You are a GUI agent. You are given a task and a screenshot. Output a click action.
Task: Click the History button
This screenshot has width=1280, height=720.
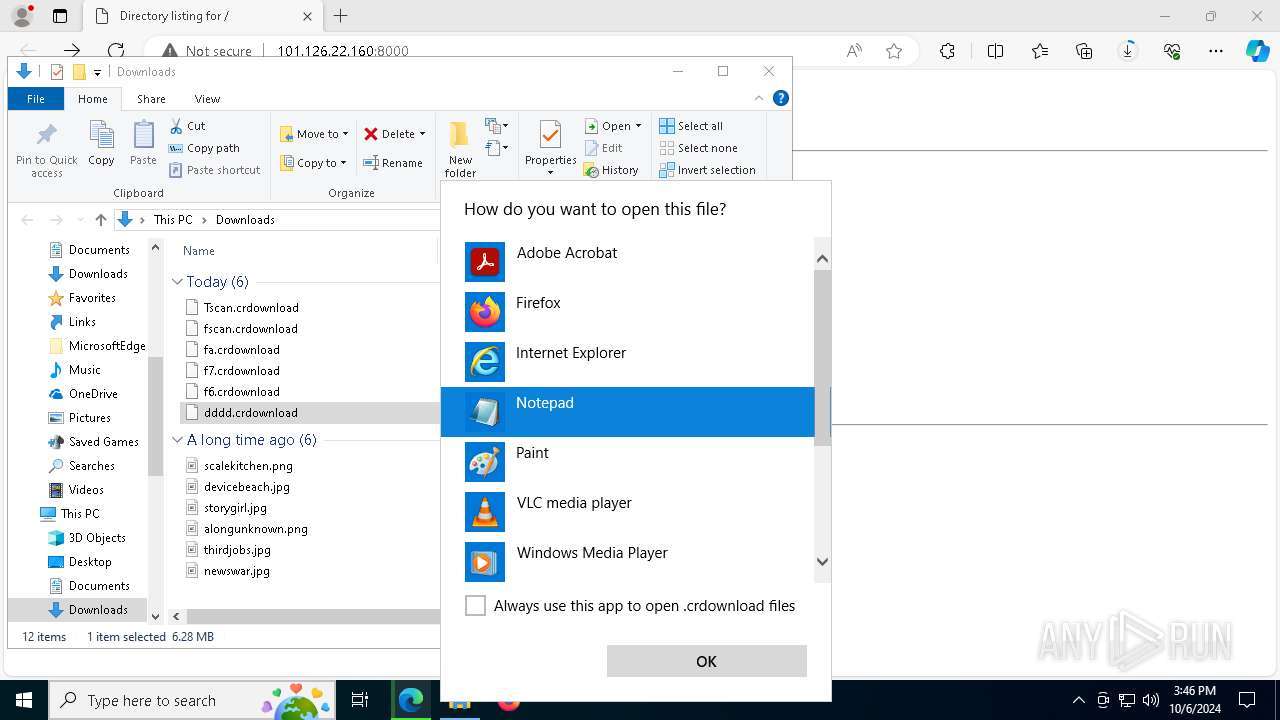[x=611, y=170]
